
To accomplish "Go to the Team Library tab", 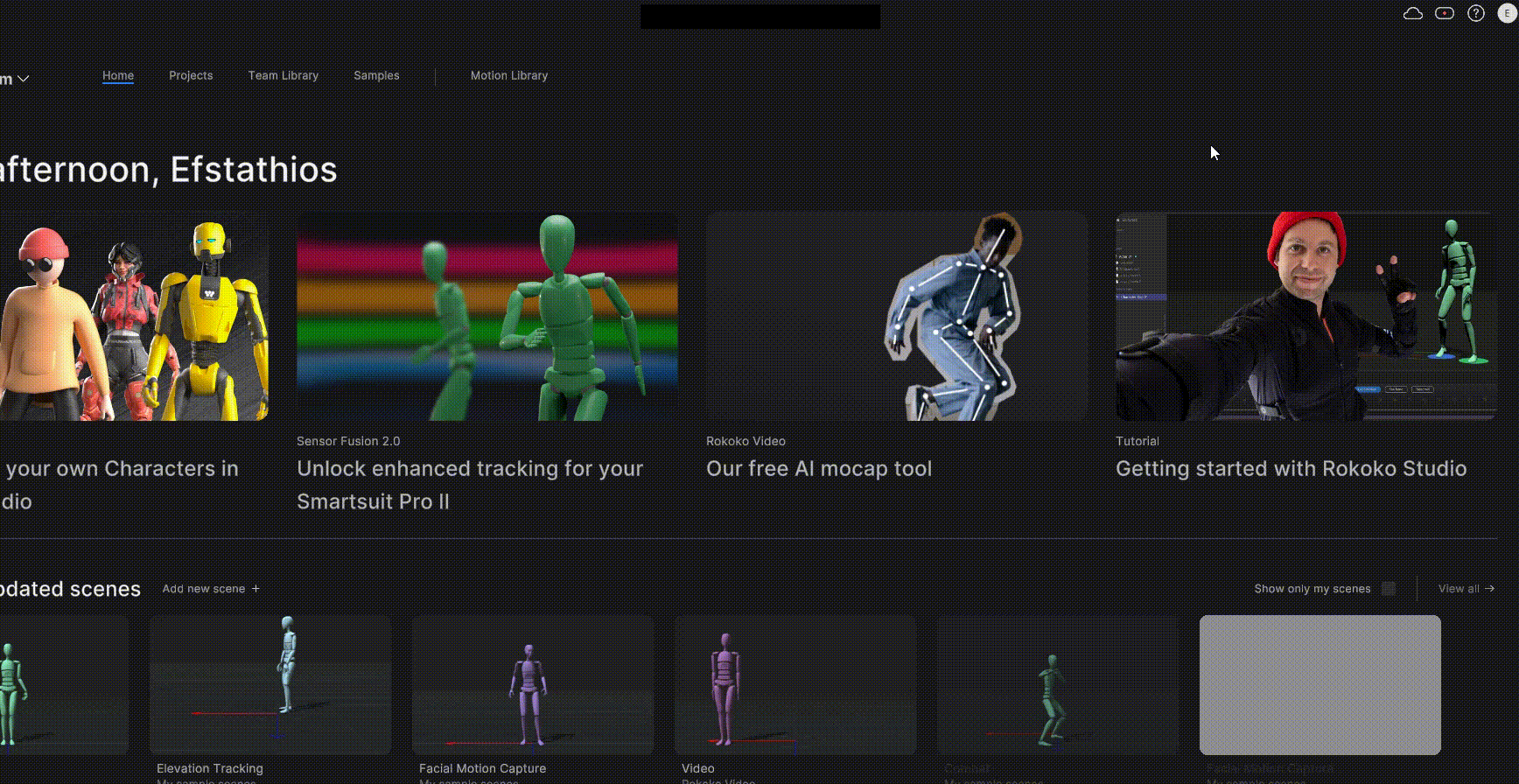I will pyautogui.click(x=283, y=76).
